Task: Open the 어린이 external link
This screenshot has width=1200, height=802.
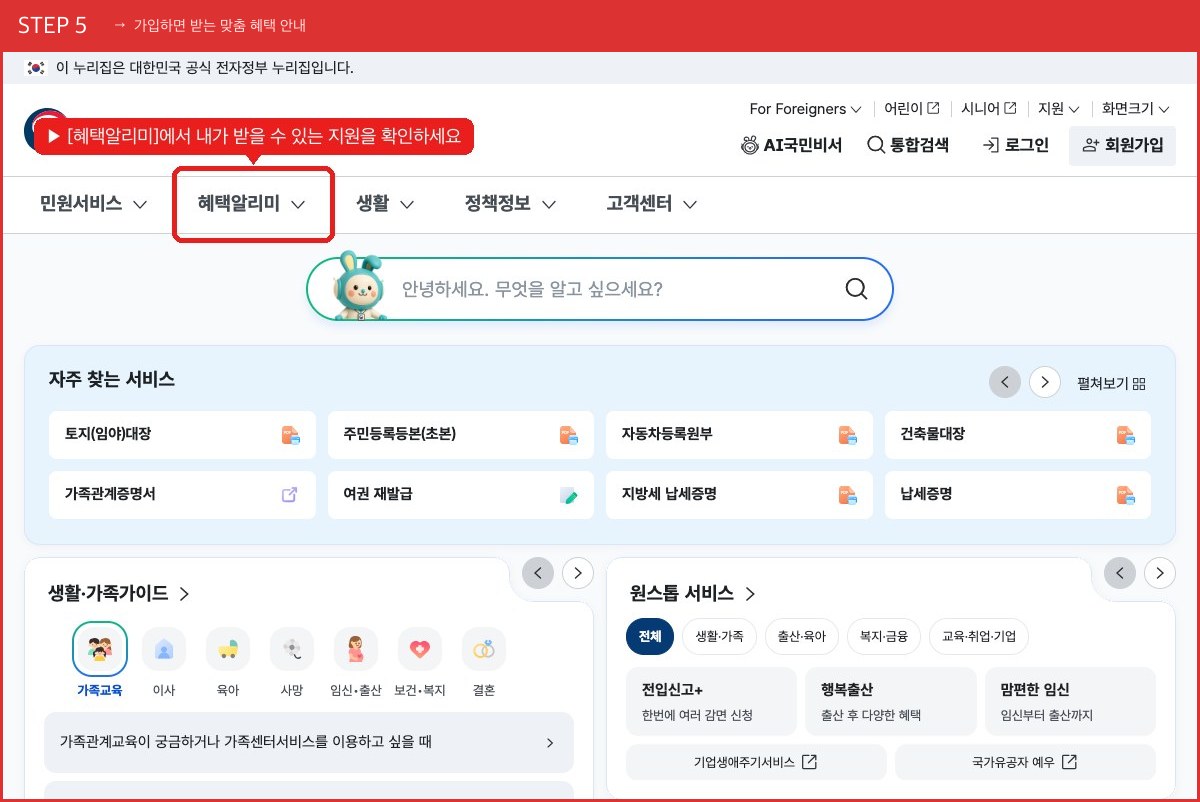Action: (911, 108)
